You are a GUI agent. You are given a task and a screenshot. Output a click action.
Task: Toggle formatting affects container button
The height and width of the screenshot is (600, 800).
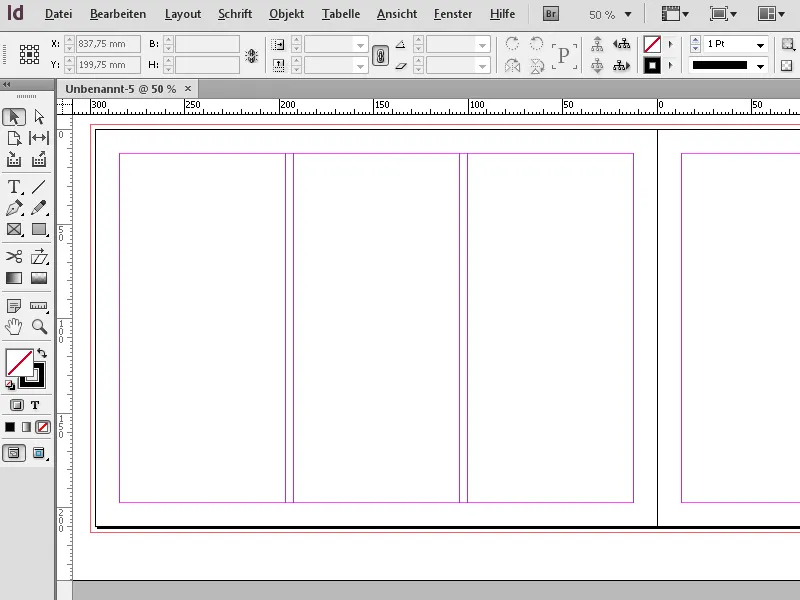pyautogui.click(x=17, y=405)
